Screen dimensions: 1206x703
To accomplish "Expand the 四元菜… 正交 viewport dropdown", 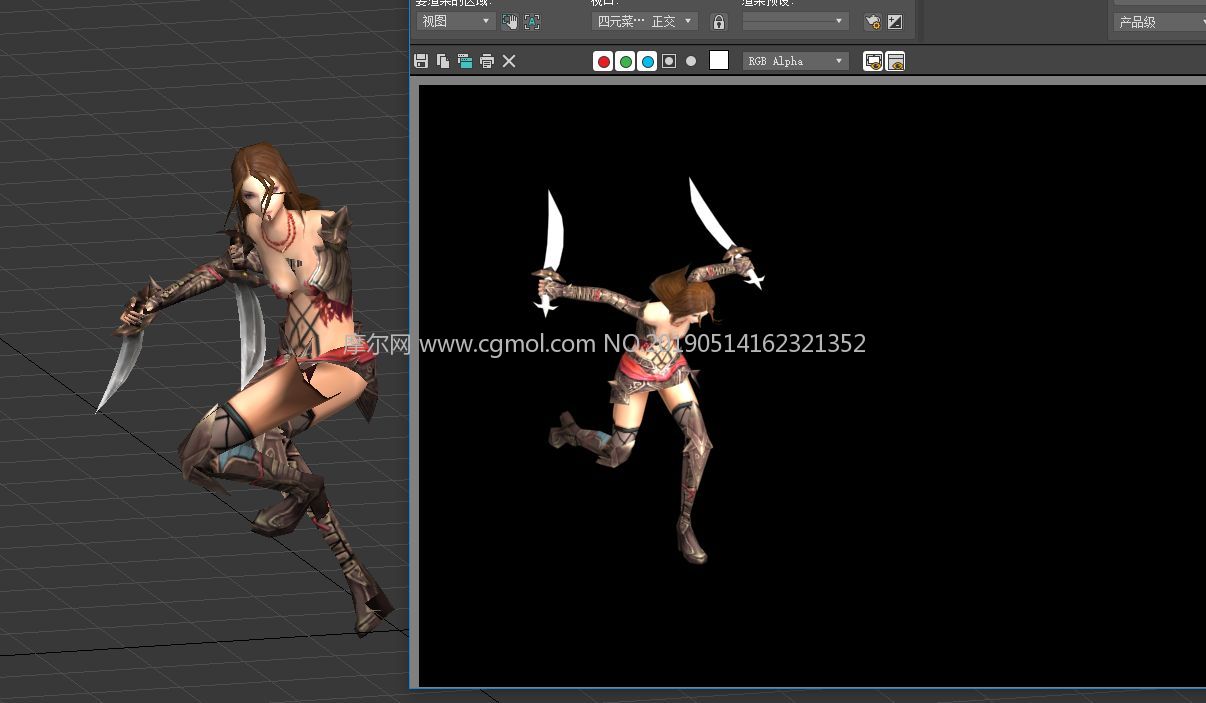I will point(644,21).
